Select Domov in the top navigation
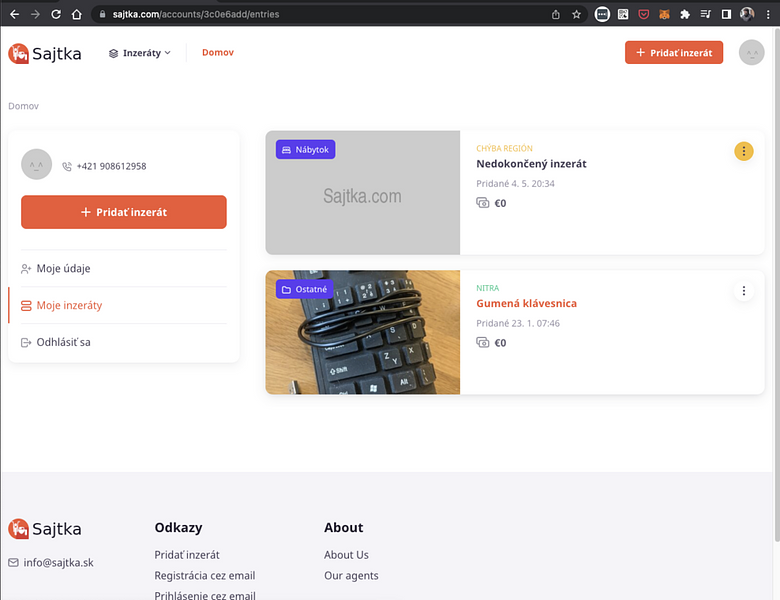Viewport: 780px width, 600px height. pyautogui.click(x=218, y=53)
